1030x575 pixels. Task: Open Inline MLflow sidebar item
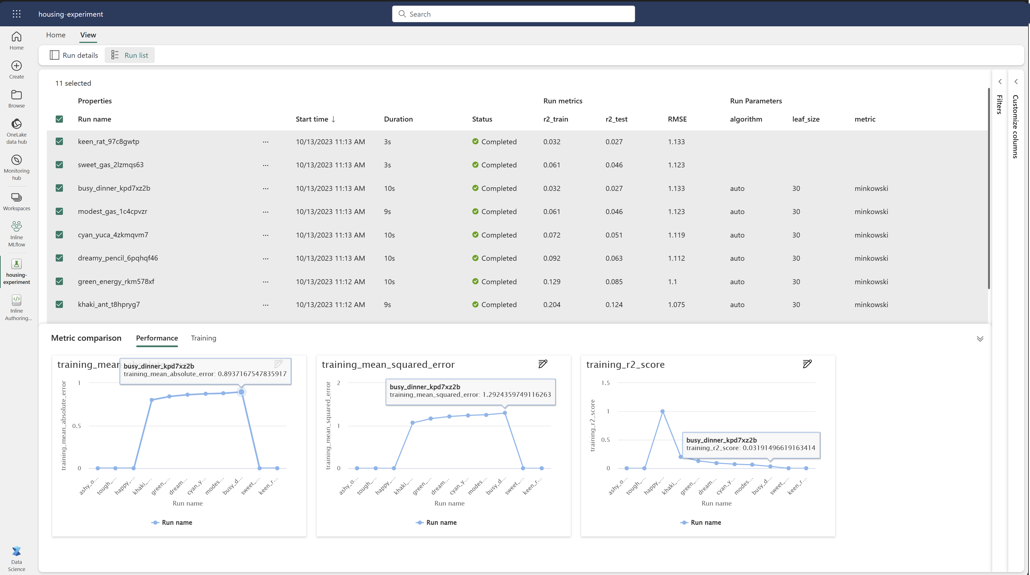coord(16,235)
